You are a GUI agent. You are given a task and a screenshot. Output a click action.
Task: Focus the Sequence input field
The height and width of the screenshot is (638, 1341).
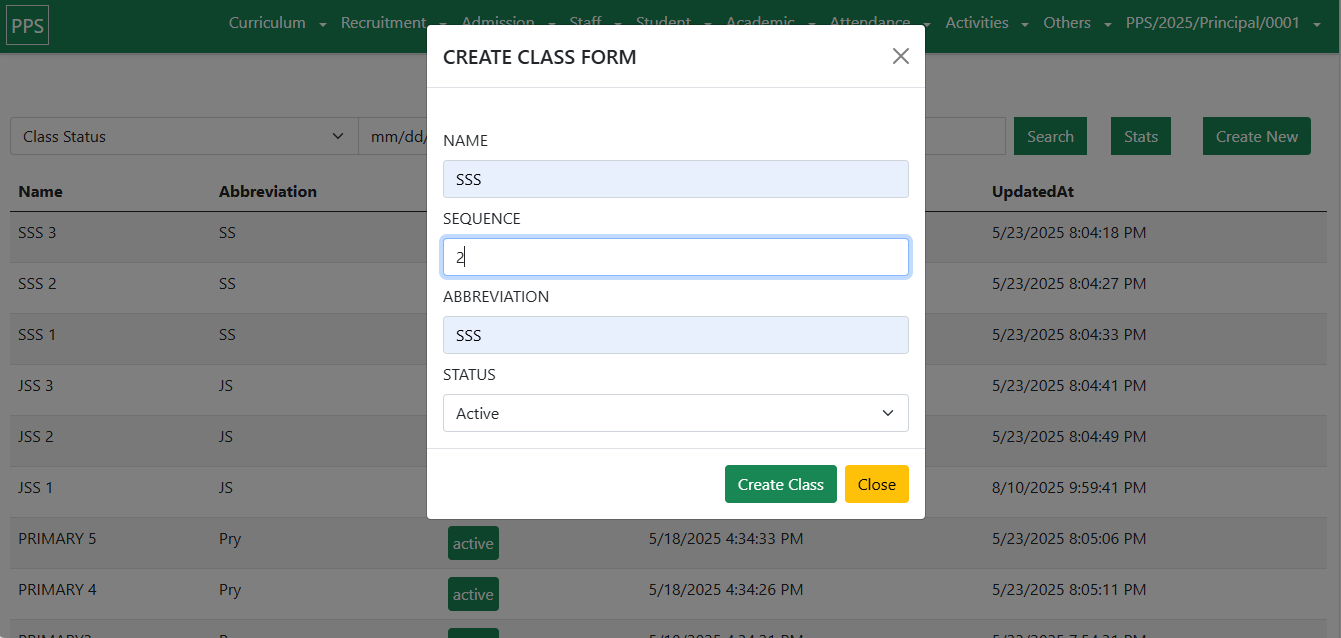pyautogui.click(x=675, y=257)
